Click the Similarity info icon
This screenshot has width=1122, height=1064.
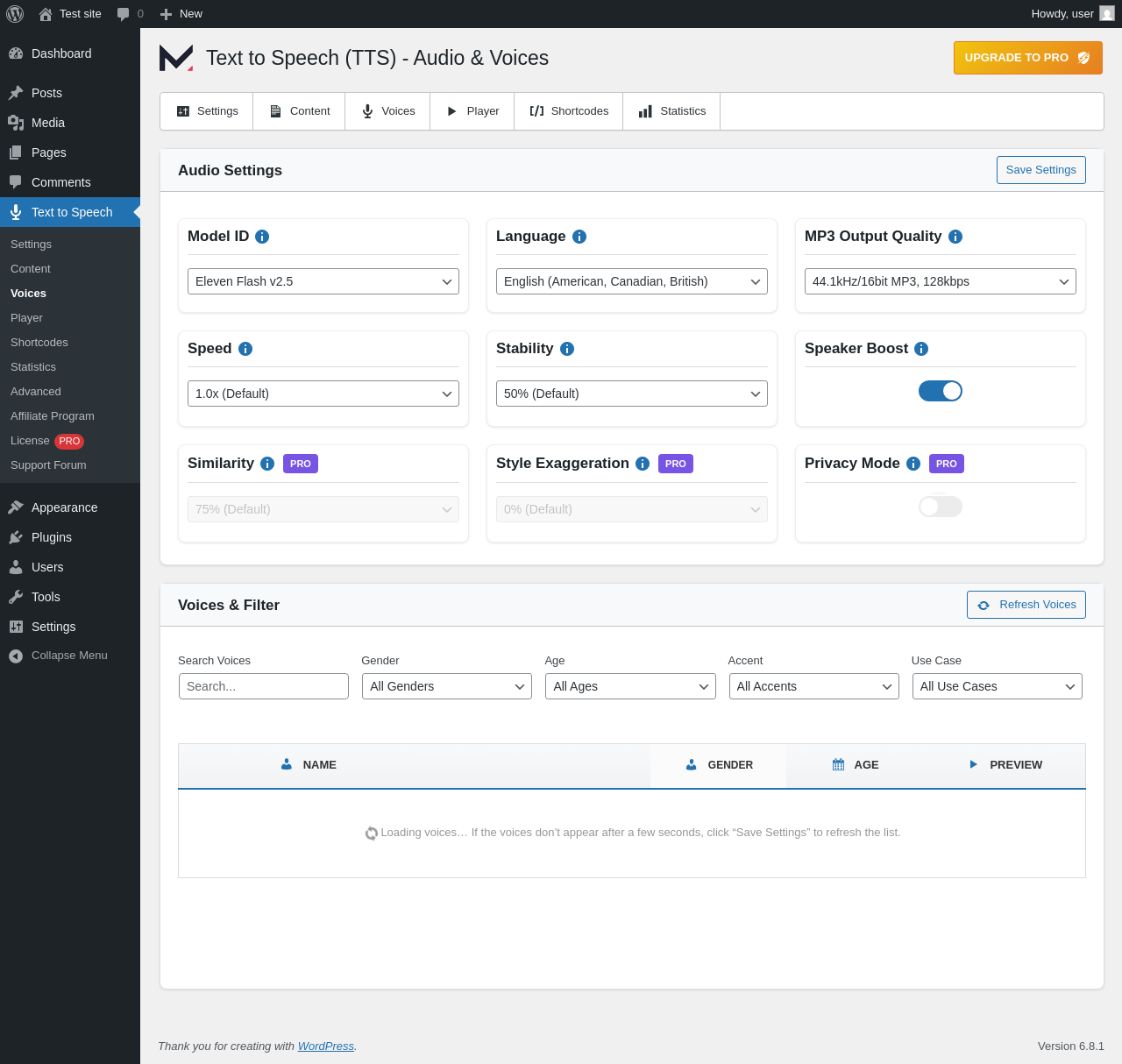click(267, 464)
